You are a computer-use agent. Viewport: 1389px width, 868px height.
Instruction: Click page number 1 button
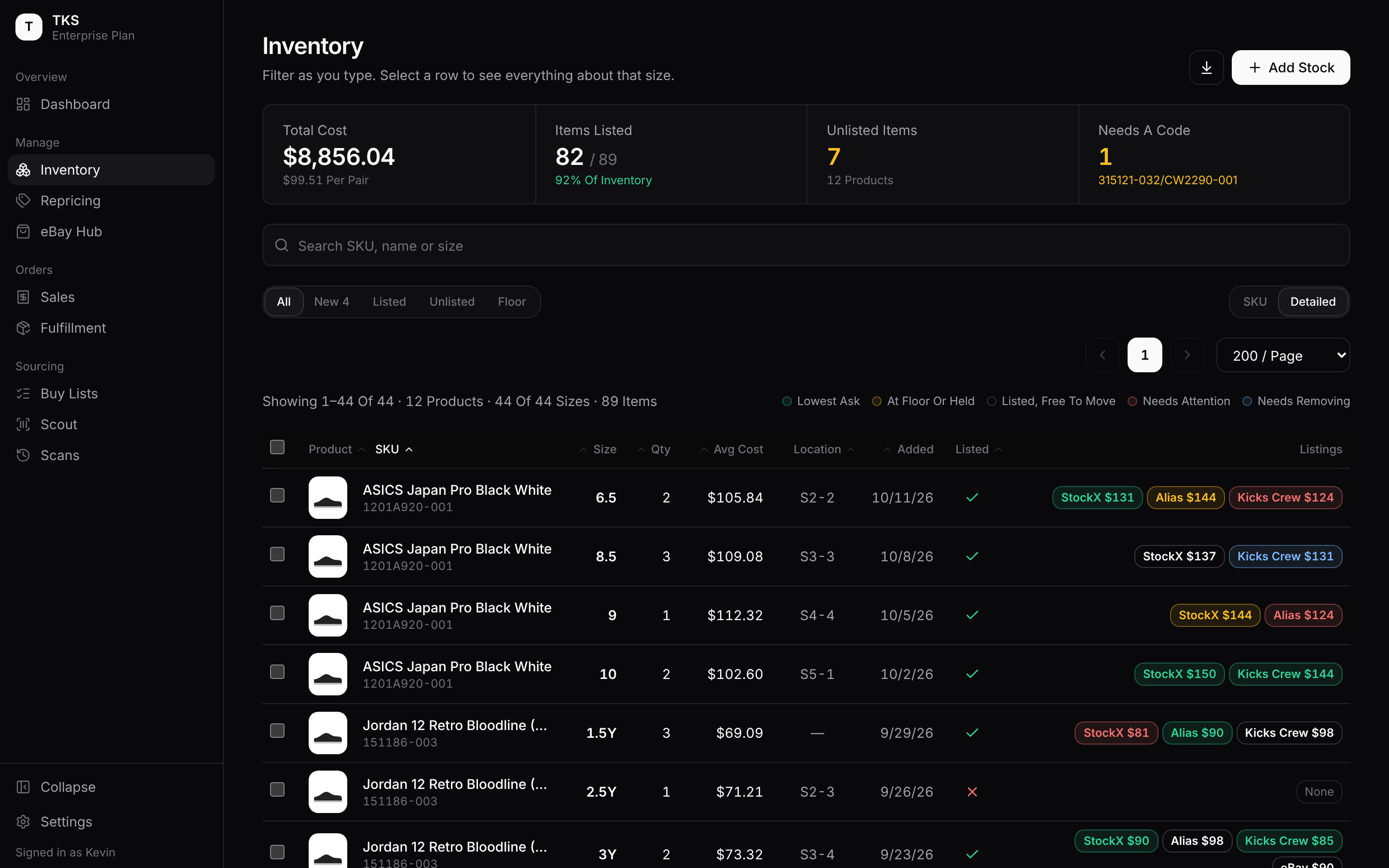point(1144,355)
